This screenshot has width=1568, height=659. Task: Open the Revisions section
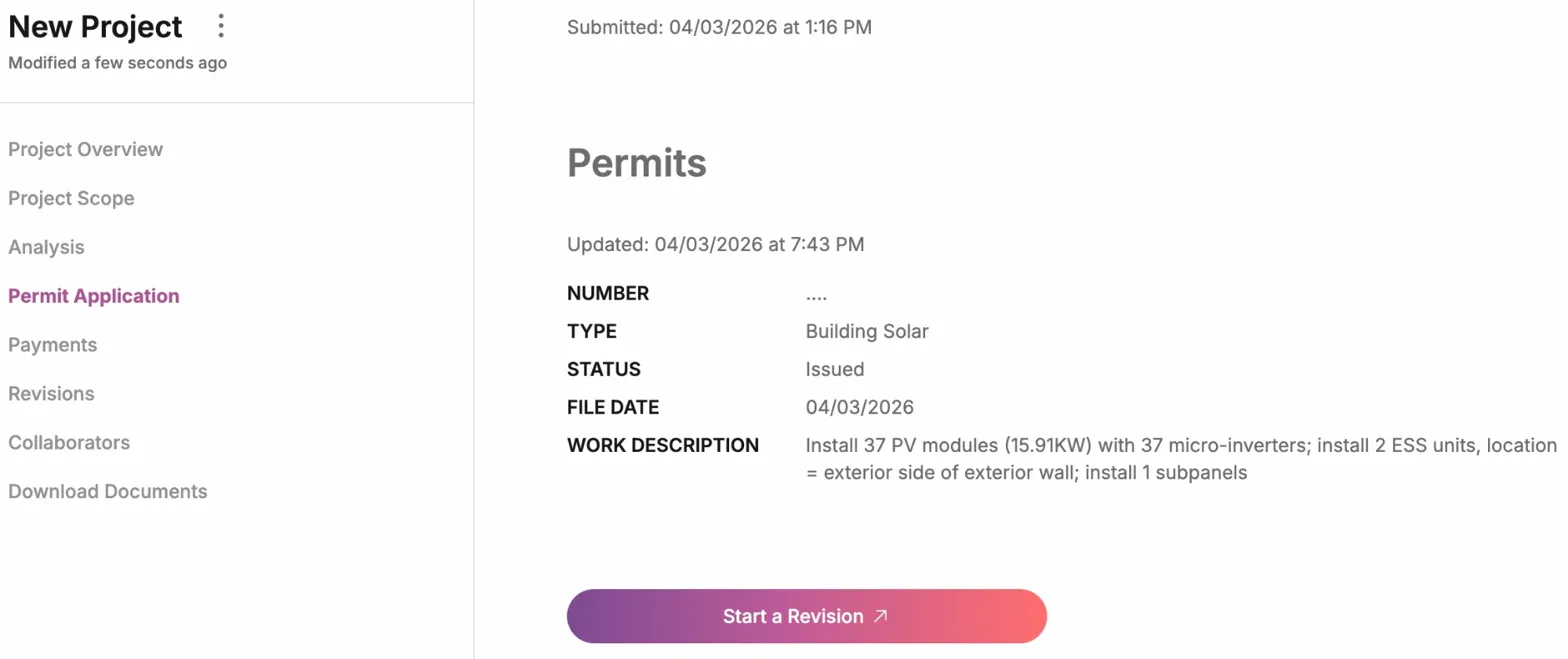(50, 393)
